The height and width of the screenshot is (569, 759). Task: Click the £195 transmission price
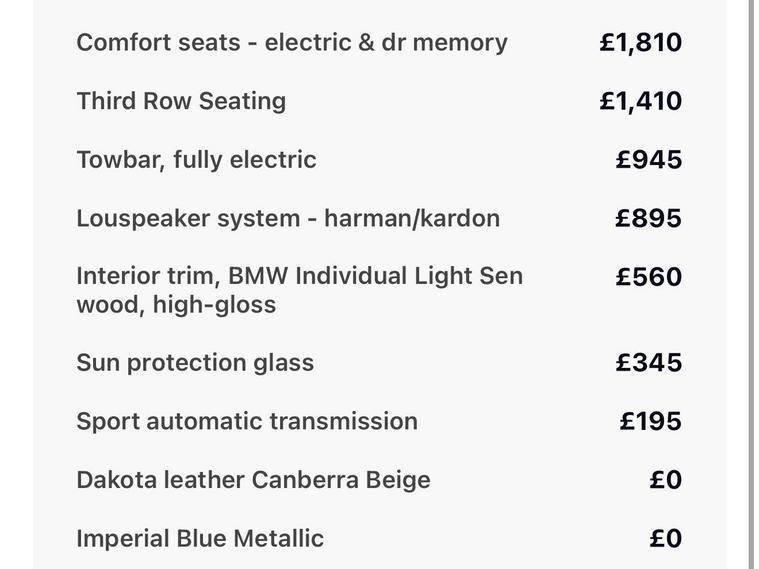click(650, 421)
